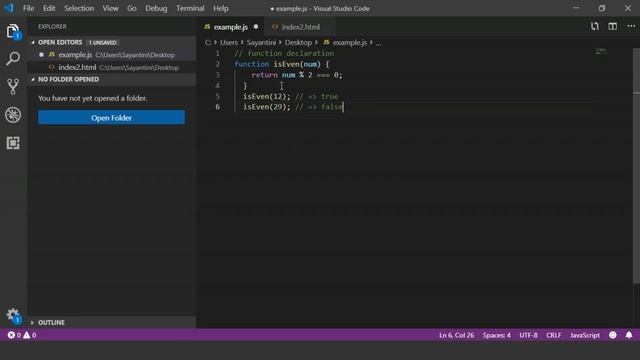Open the Debug view icon
This screenshot has width=640, height=360.
(x=13, y=115)
